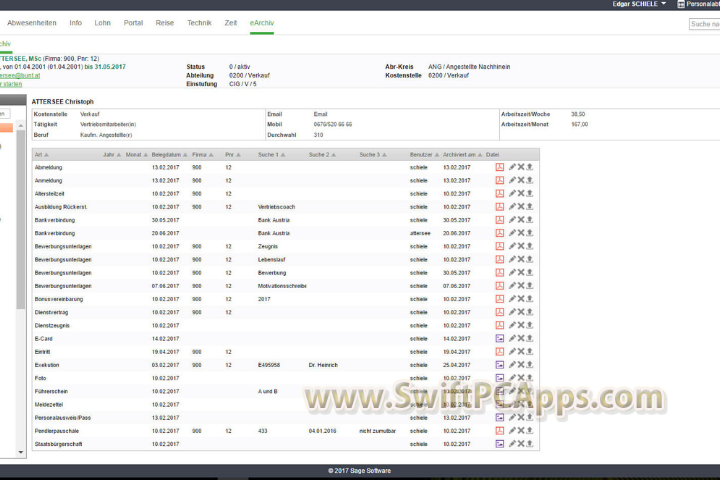Delete the Personalausweis/Pass entry
Screen dimensions: 720x480
coord(521,418)
